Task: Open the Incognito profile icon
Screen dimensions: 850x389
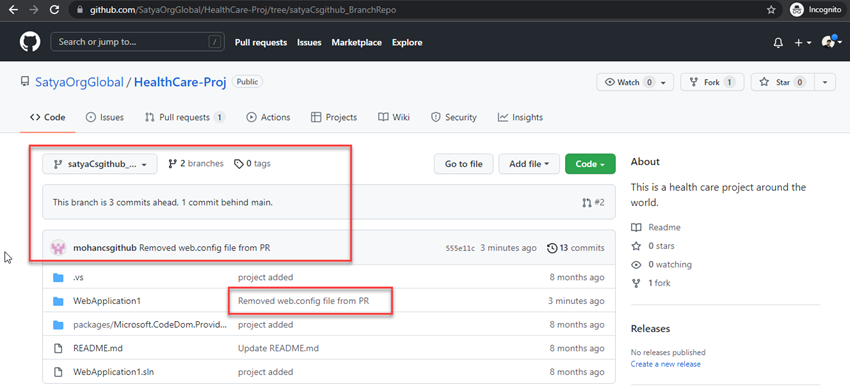Action: (x=796, y=10)
